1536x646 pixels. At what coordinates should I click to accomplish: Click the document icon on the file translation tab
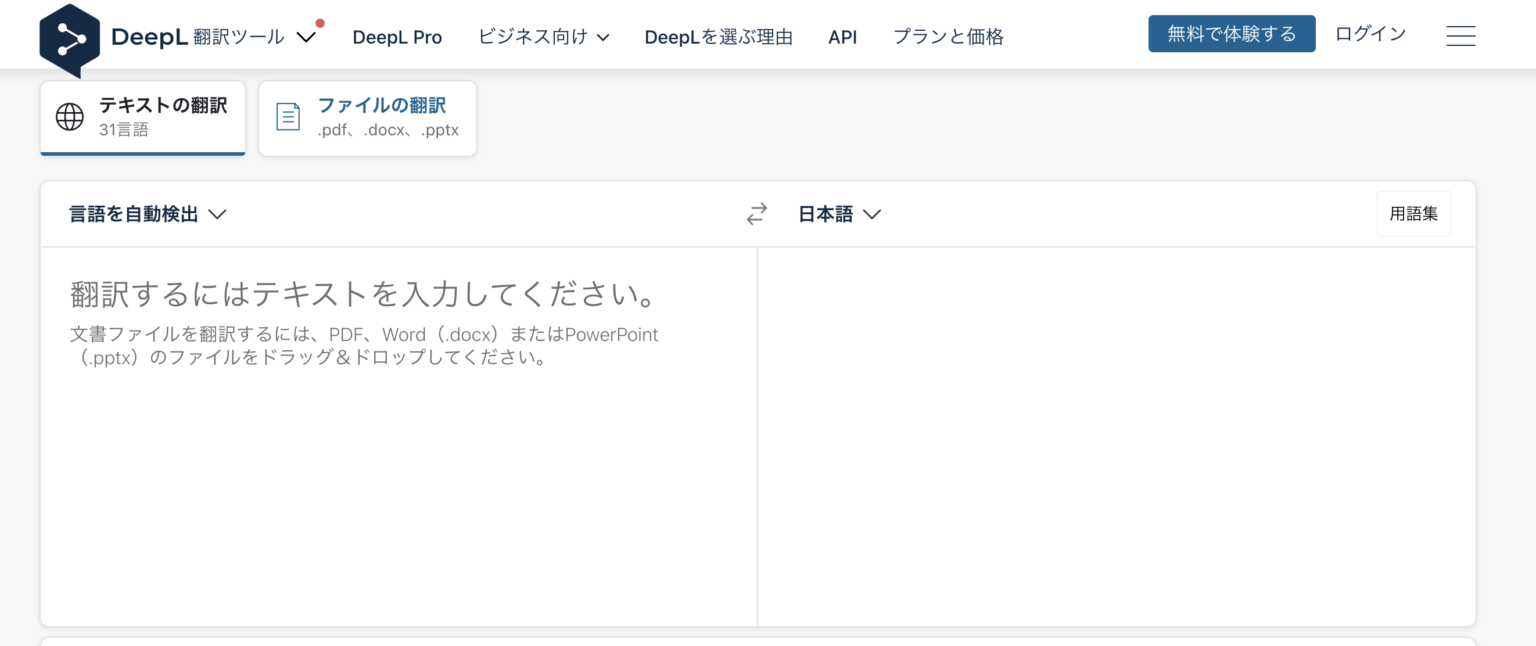click(288, 117)
